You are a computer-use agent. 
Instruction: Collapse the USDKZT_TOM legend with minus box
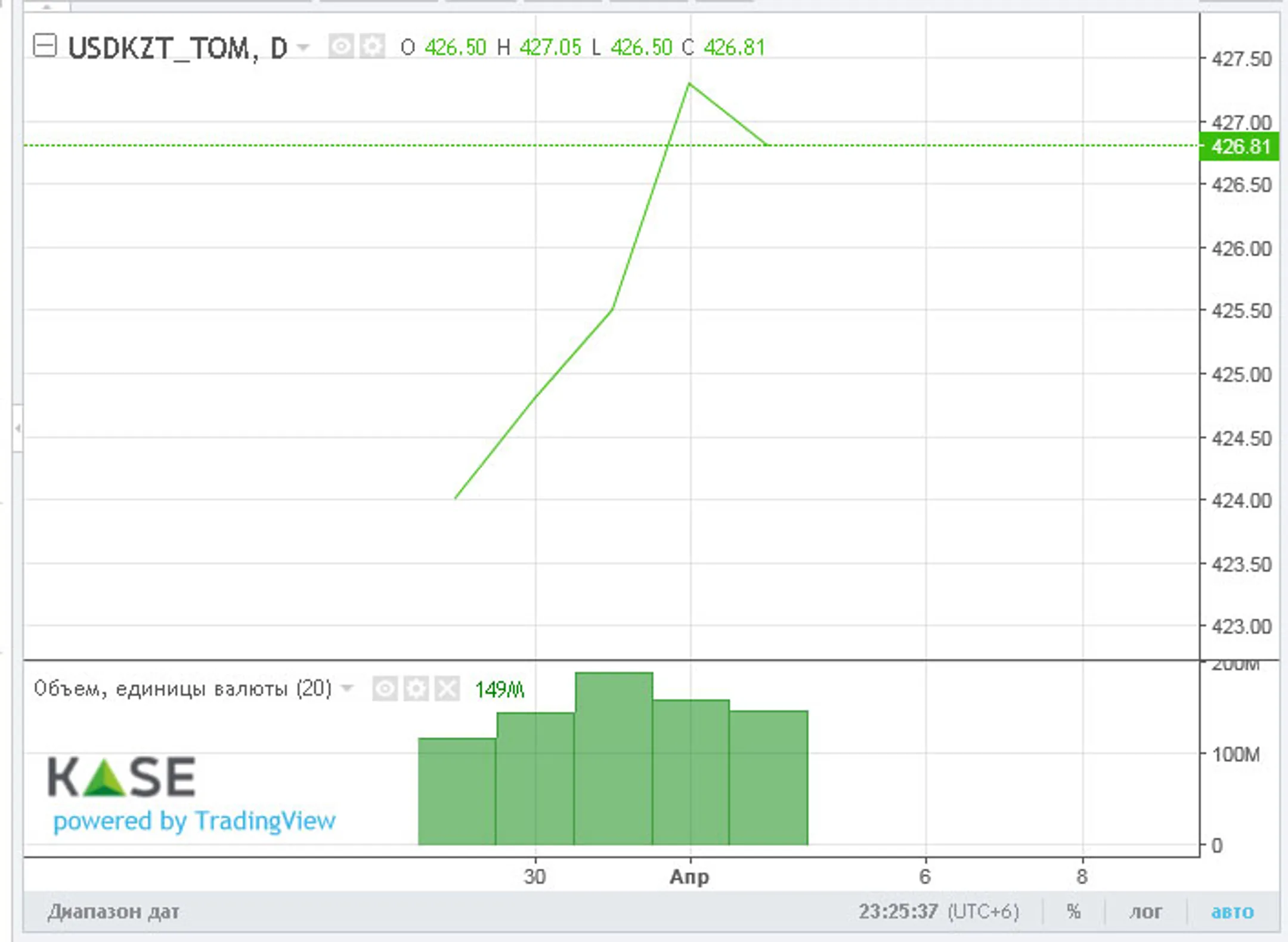(x=45, y=46)
